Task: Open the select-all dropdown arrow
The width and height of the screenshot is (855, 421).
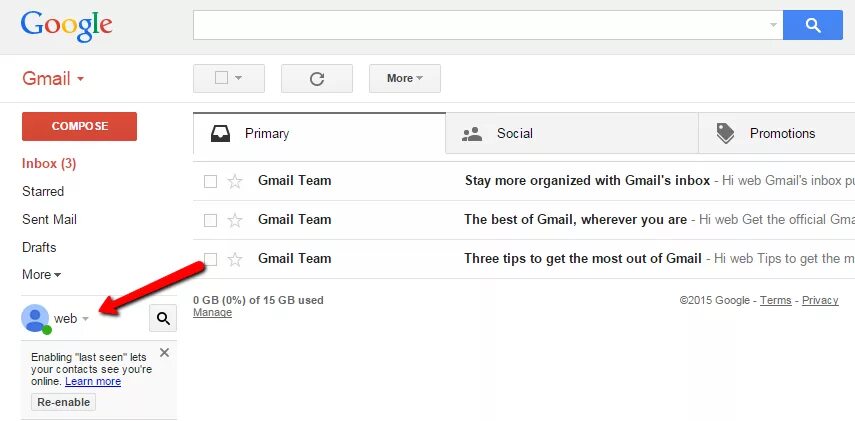Action: point(238,79)
